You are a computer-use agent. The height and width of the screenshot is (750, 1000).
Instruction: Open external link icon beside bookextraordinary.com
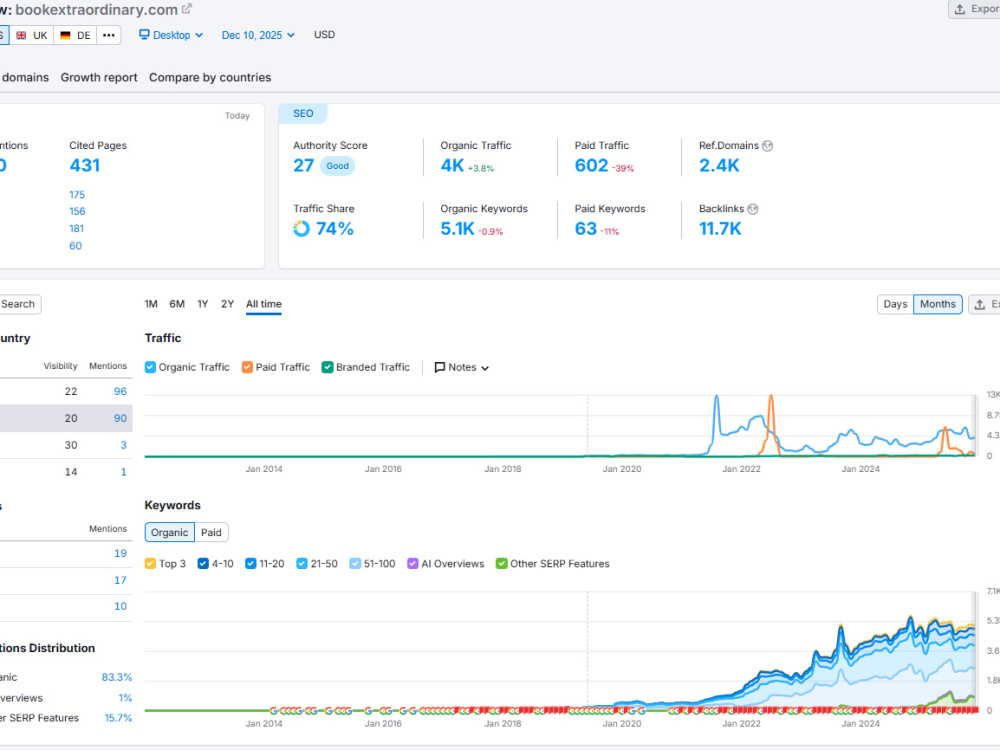(x=187, y=9)
